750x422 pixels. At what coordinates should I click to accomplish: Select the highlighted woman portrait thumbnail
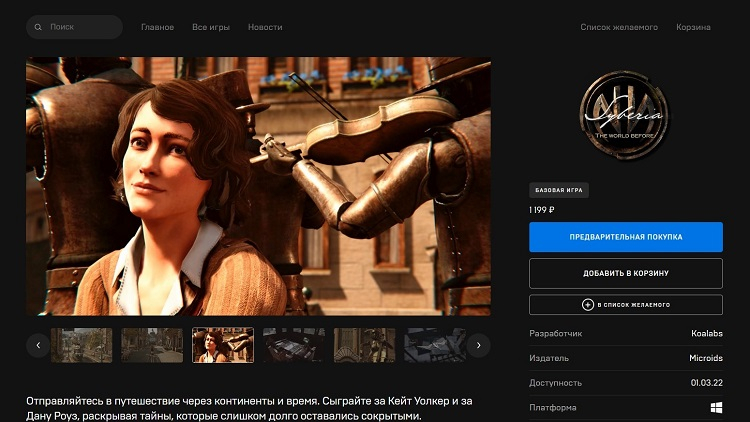click(x=223, y=345)
